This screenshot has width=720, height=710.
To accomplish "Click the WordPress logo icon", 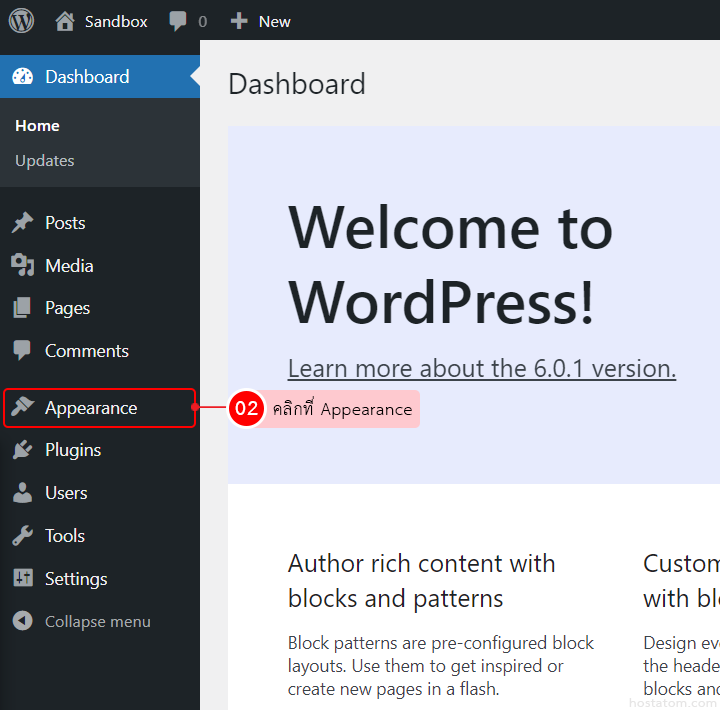I will click(21, 20).
